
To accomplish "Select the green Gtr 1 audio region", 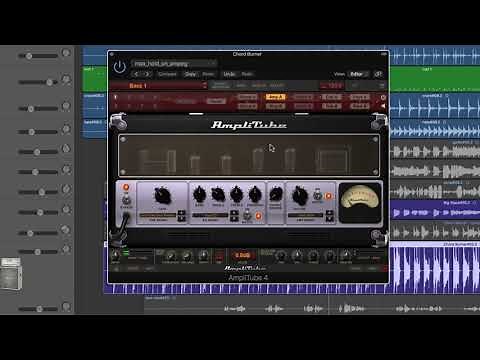I will 434,79.
